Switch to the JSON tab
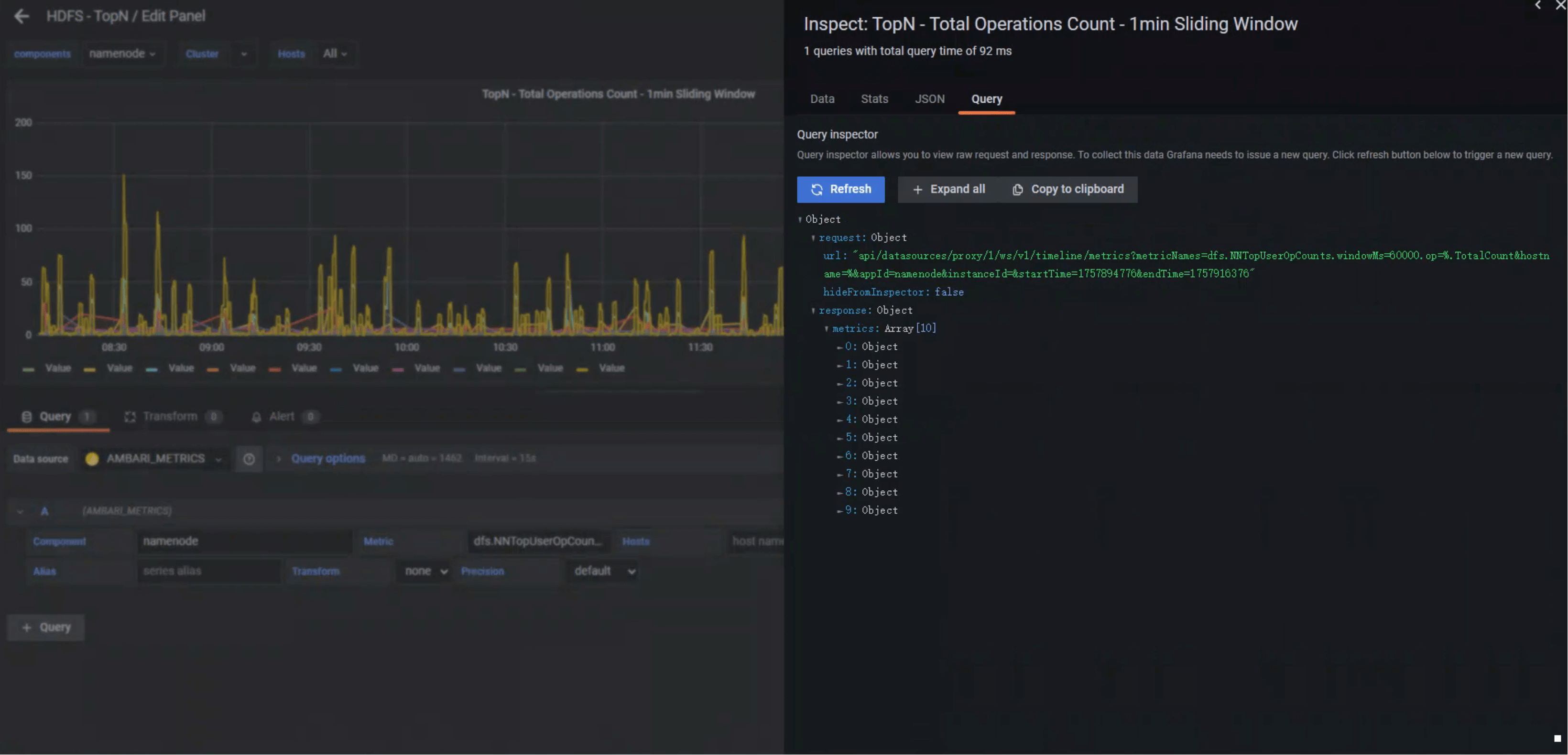The height and width of the screenshot is (755, 1568). click(x=929, y=98)
